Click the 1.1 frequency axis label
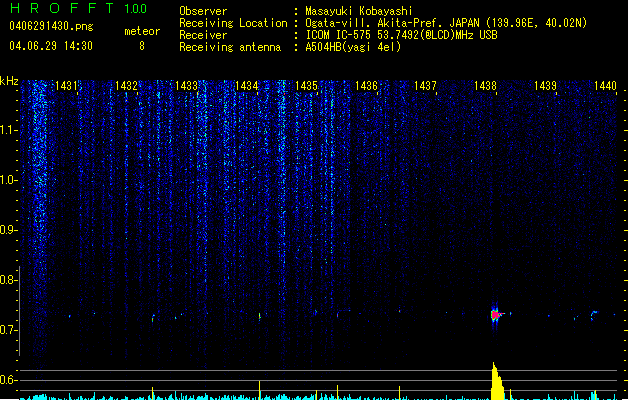 [8, 130]
